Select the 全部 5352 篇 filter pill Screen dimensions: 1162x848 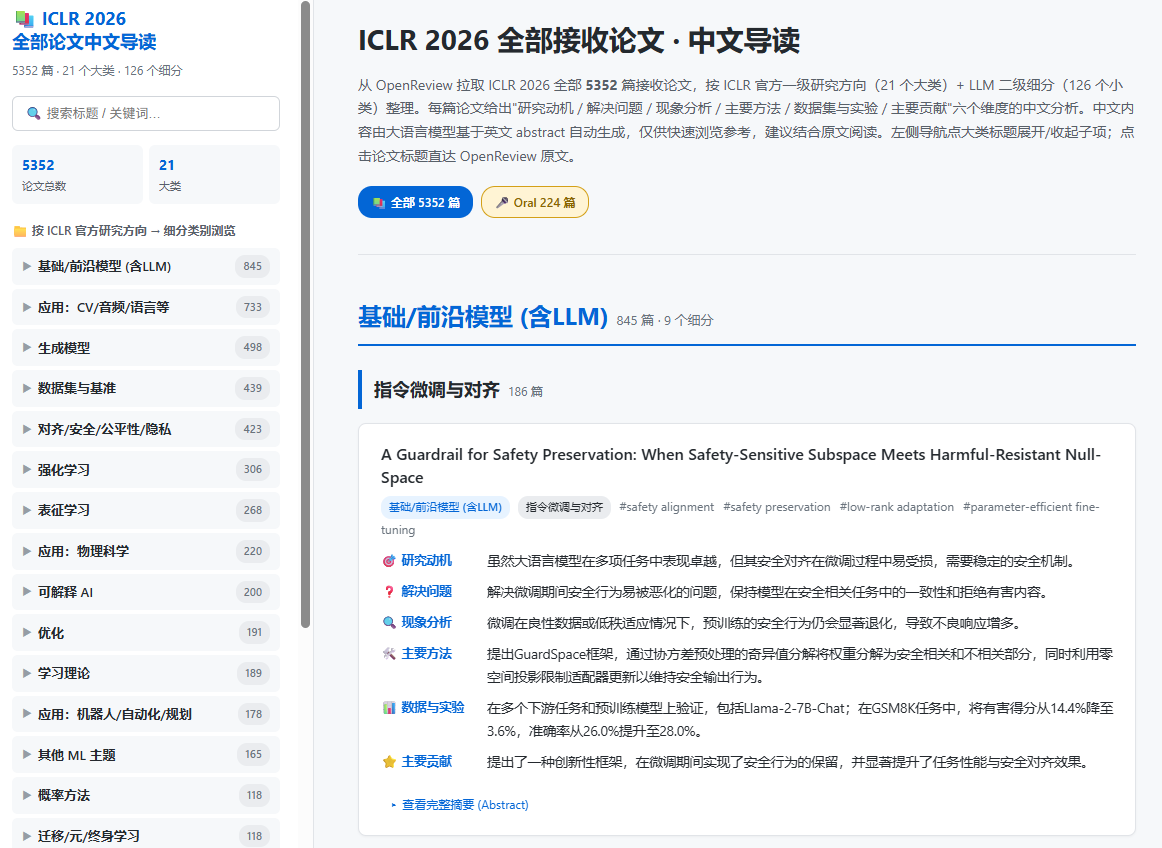(x=415, y=202)
